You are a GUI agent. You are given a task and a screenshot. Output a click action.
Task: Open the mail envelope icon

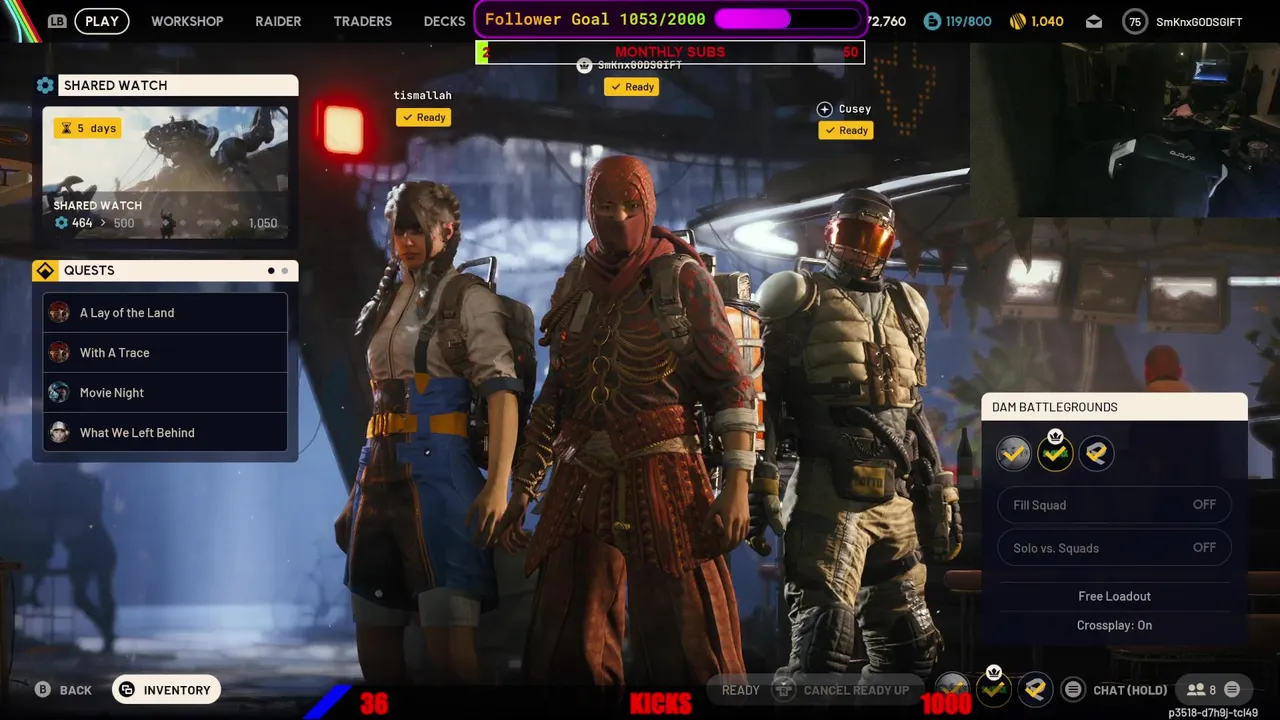[1094, 21]
